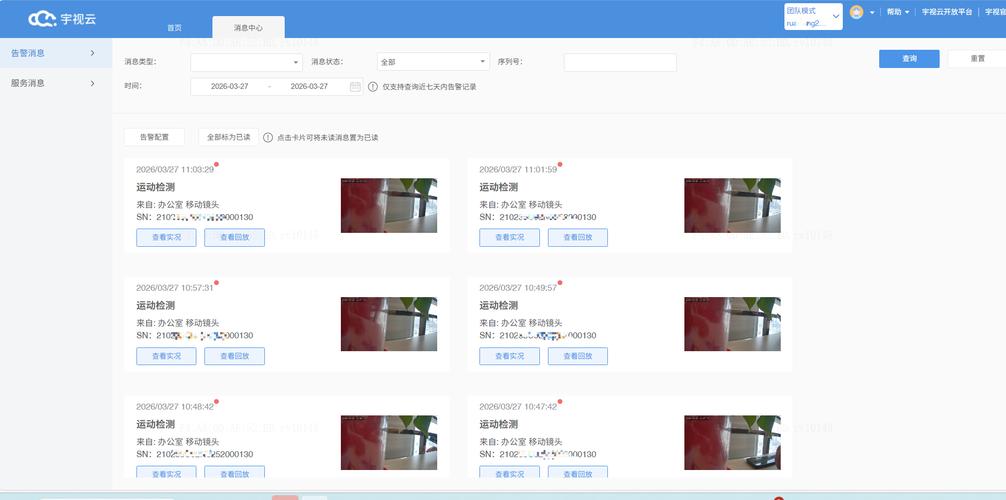Click 查看回放 on the 10:49:57 alert
This screenshot has width=1006, height=500.
(x=577, y=356)
